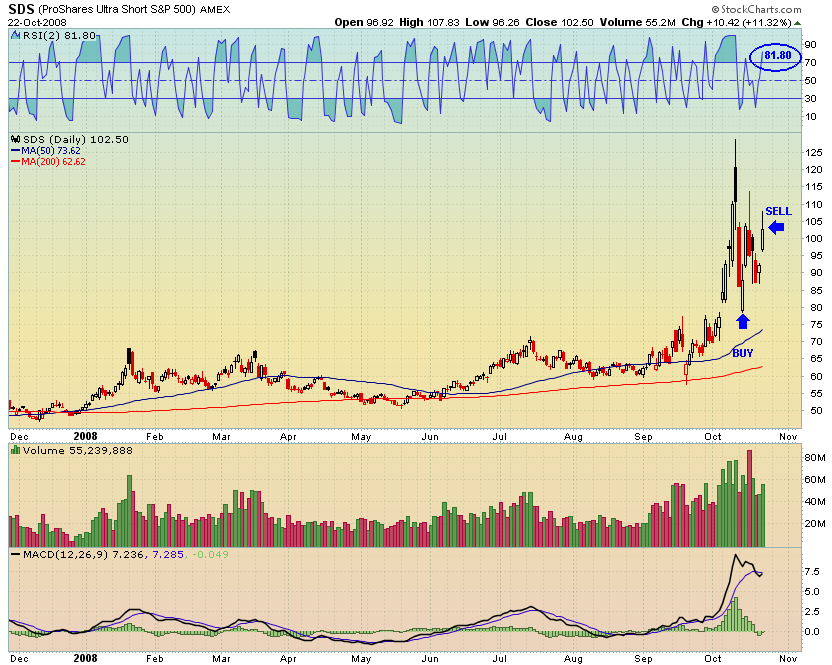The width and height of the screenshot is (832, 665).
Task: Click the "(ProShares Ultra Short S&P 500)" name
Action: [x=117, y=10]
